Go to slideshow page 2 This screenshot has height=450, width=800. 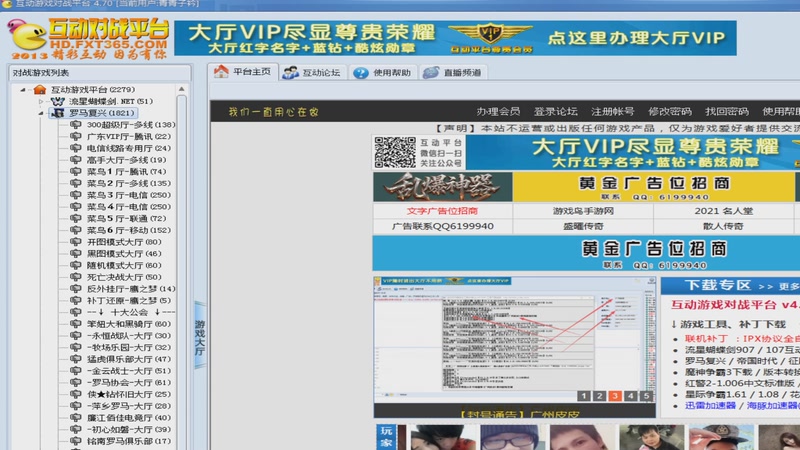(x=599, y=396)
